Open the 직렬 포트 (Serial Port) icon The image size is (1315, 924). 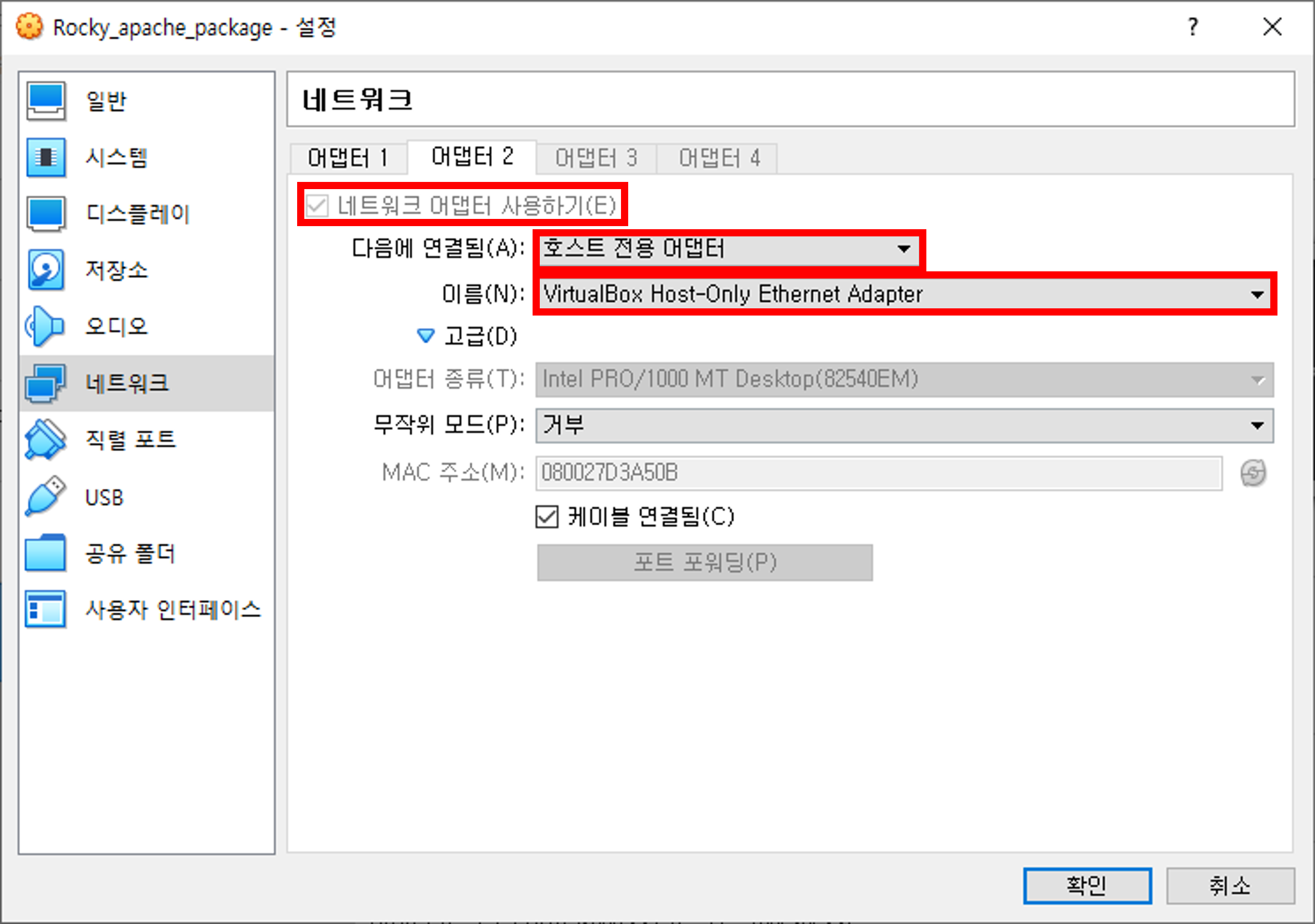(46, 440)
